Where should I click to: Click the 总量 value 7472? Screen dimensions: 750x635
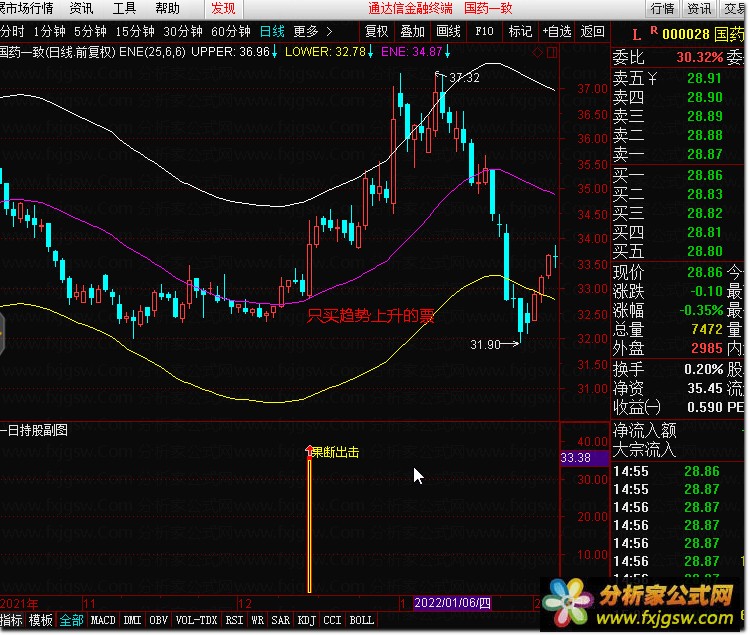click(x=707, y=329)
